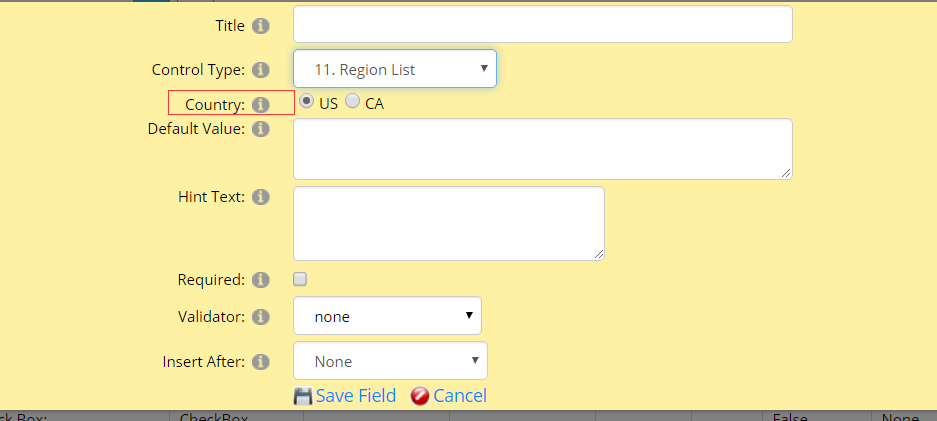This screenshot has height=421, width=937.
Task: Click inside the Hint Text textarea
Action: click(x=449, y=223)
